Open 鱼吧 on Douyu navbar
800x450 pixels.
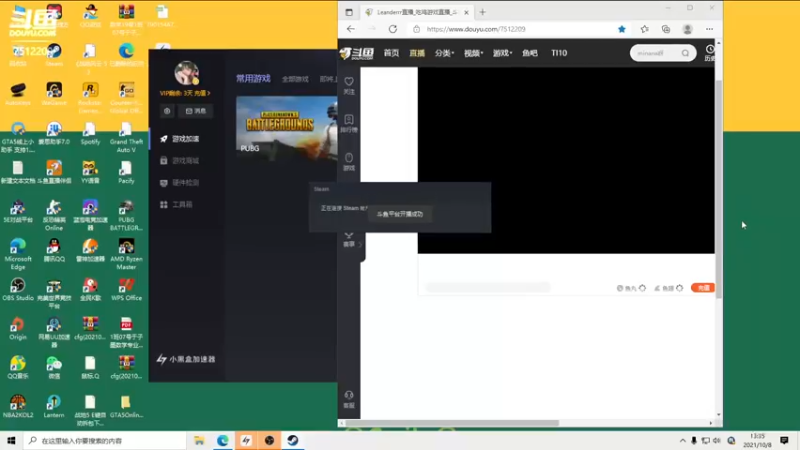(530, 53)
